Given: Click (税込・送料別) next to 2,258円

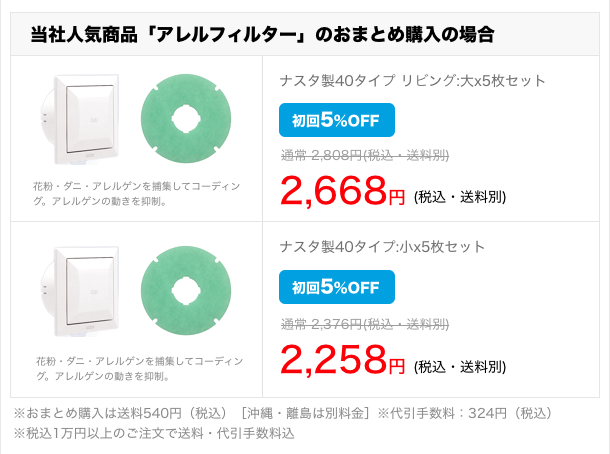Looking at the screenshot, I should point(460,367).
